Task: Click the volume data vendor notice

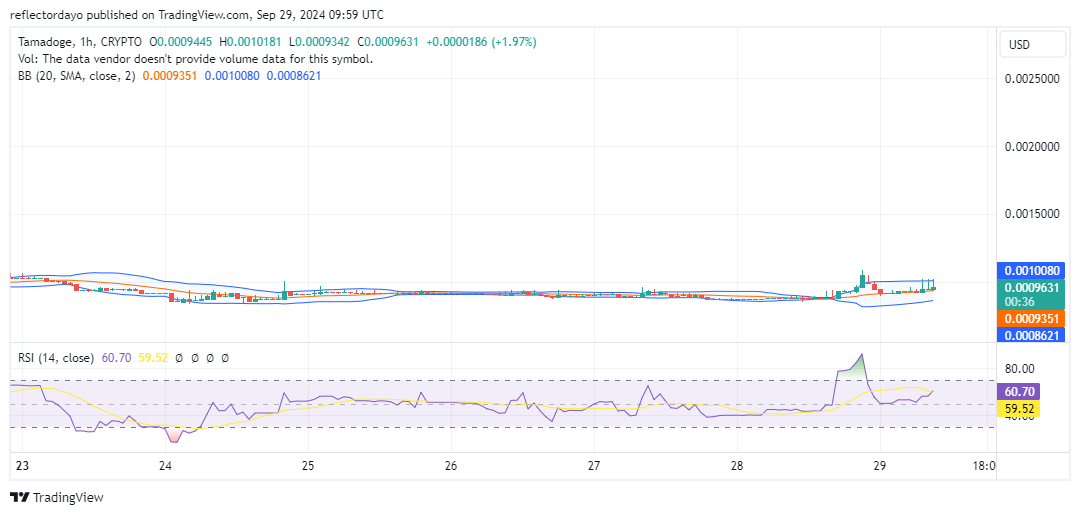Action: tap(196, 59)
